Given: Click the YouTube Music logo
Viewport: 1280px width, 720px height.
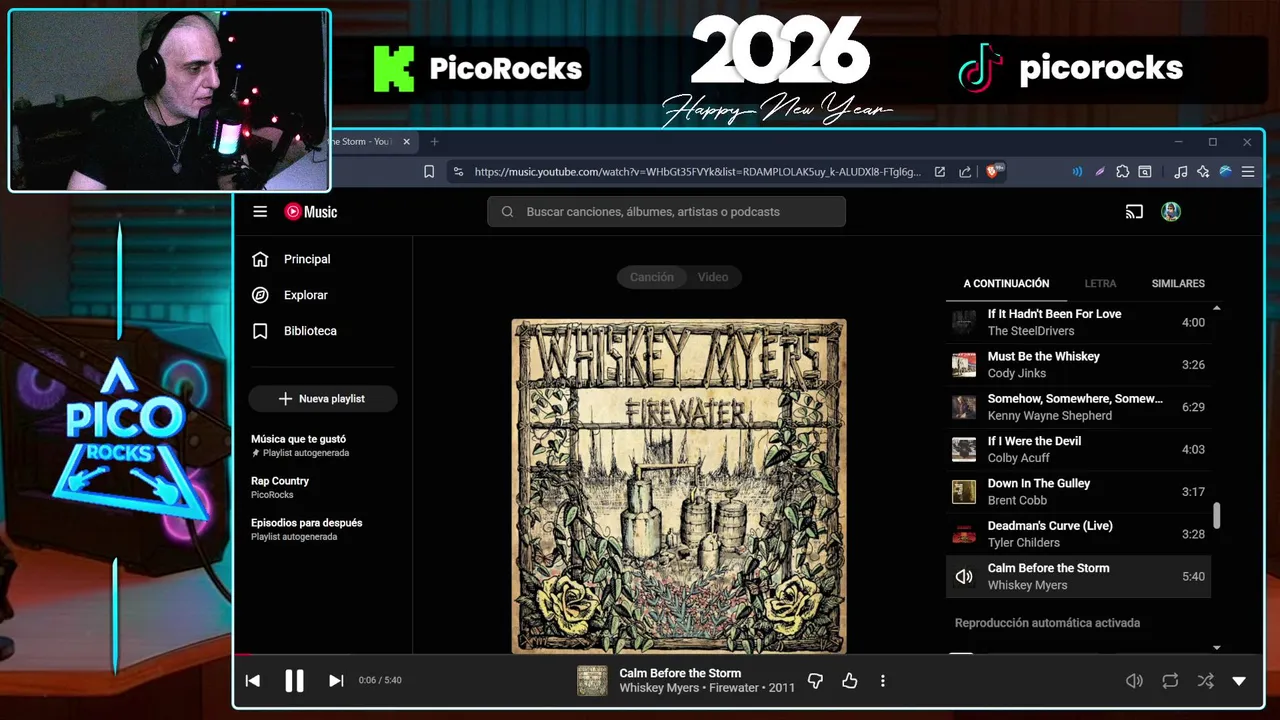Looking at the screenshot, I should [311, 212].
